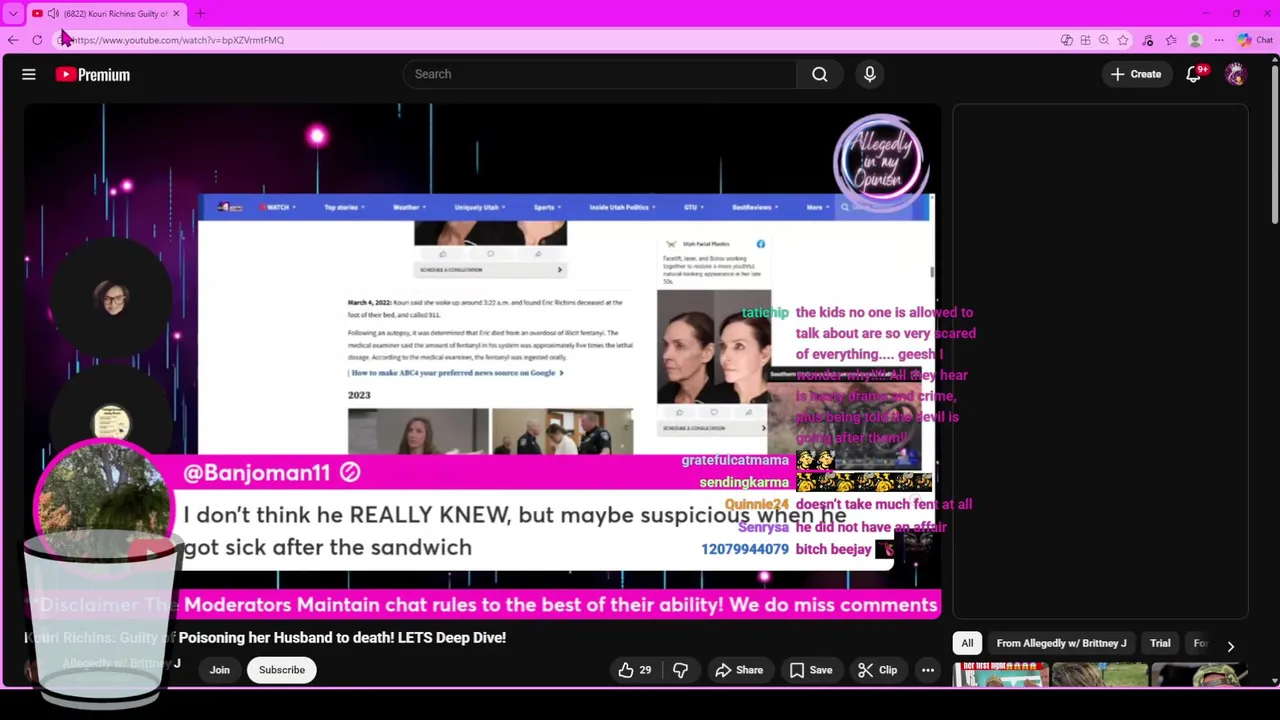This screenshot has width=1280, height=720.
Task: Select From Allegedly w/ Brittney J chip
Action: click(x=1061, y=643)
